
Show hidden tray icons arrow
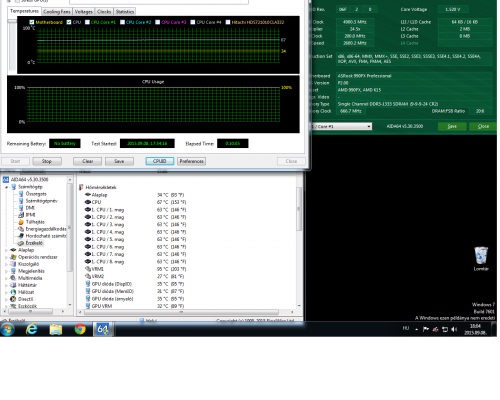[416, 330]
